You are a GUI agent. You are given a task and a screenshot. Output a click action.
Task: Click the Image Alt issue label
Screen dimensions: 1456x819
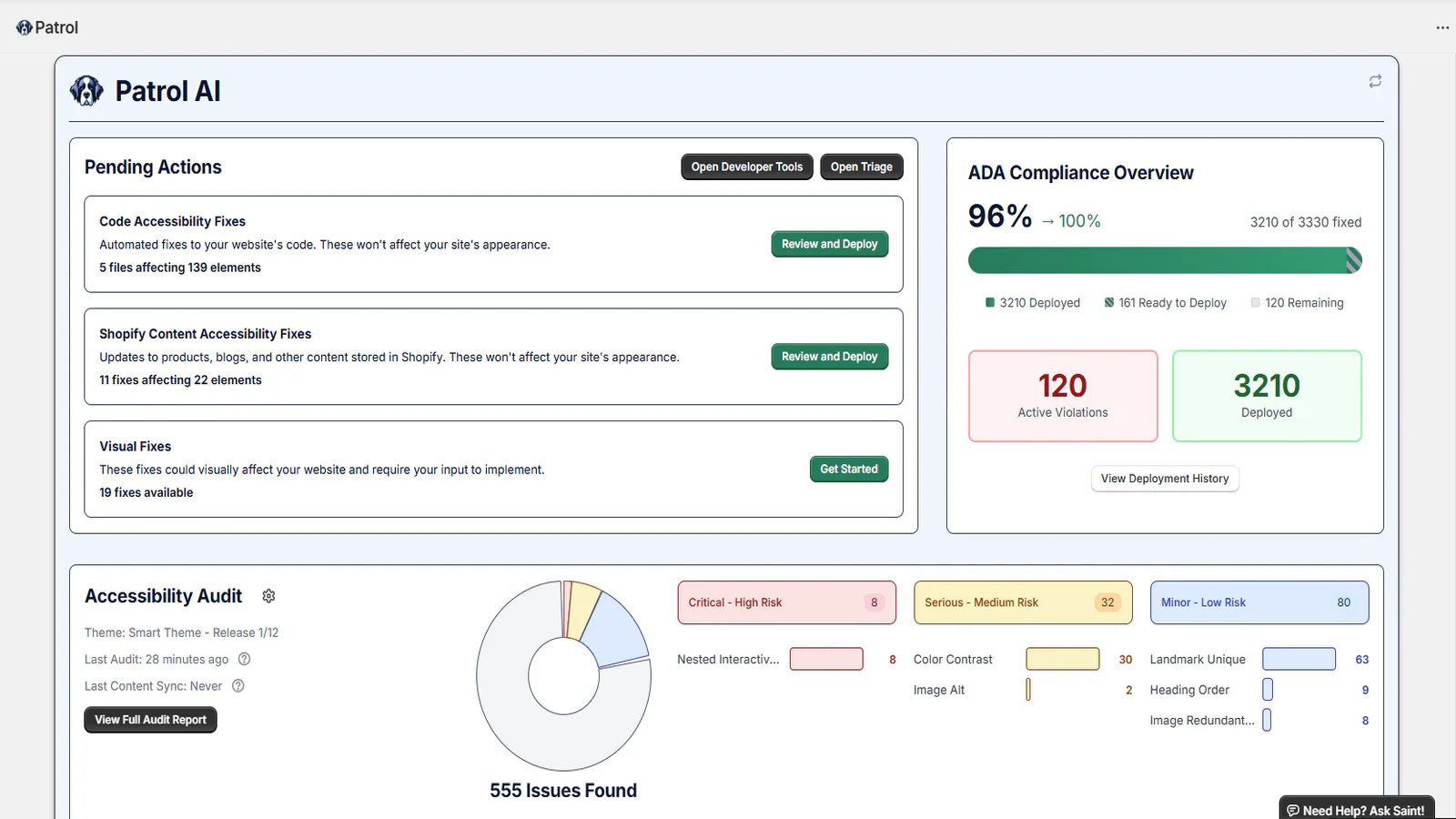click(x=939, y=691)
